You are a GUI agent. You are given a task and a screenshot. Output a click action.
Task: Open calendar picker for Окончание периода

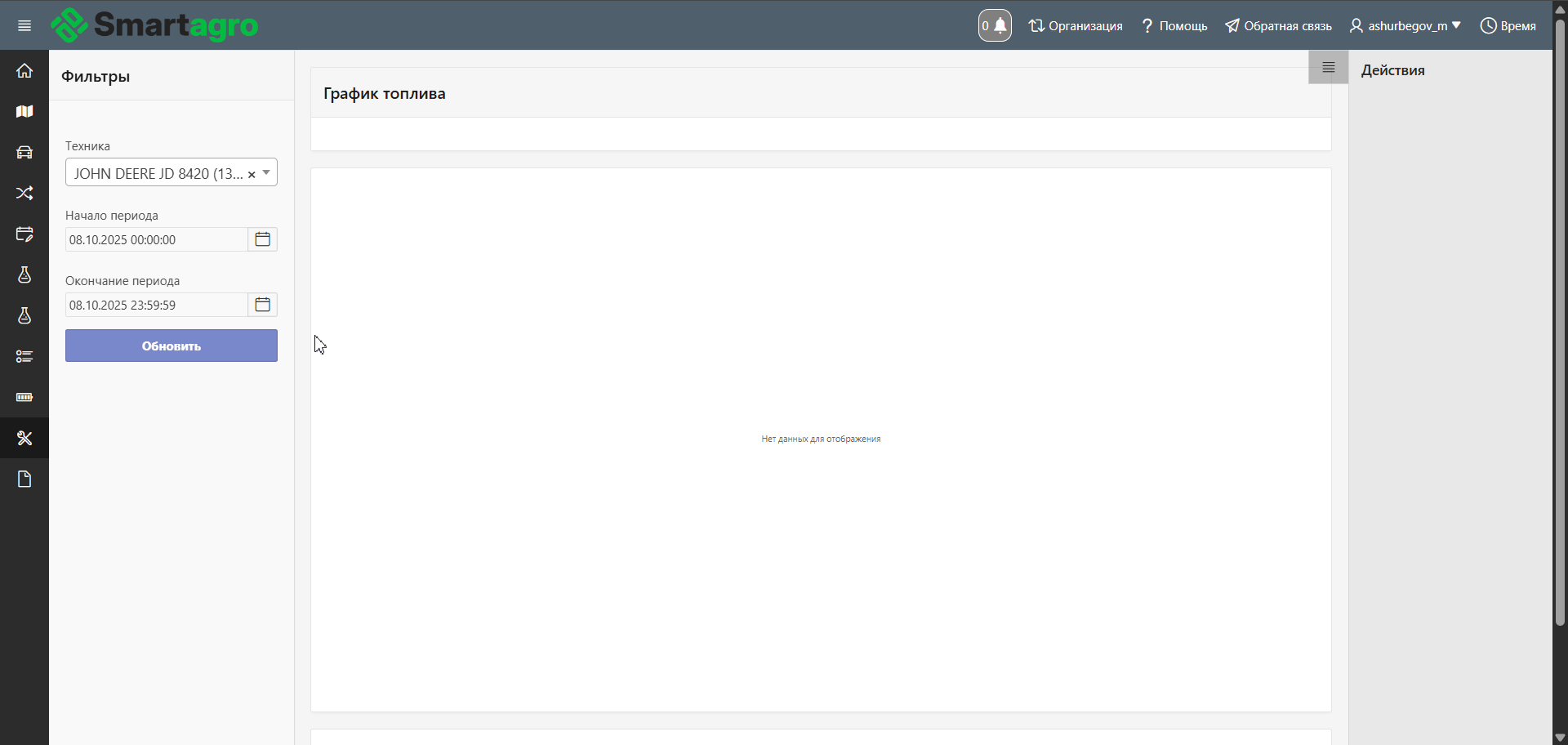click(x=262, y=305)
